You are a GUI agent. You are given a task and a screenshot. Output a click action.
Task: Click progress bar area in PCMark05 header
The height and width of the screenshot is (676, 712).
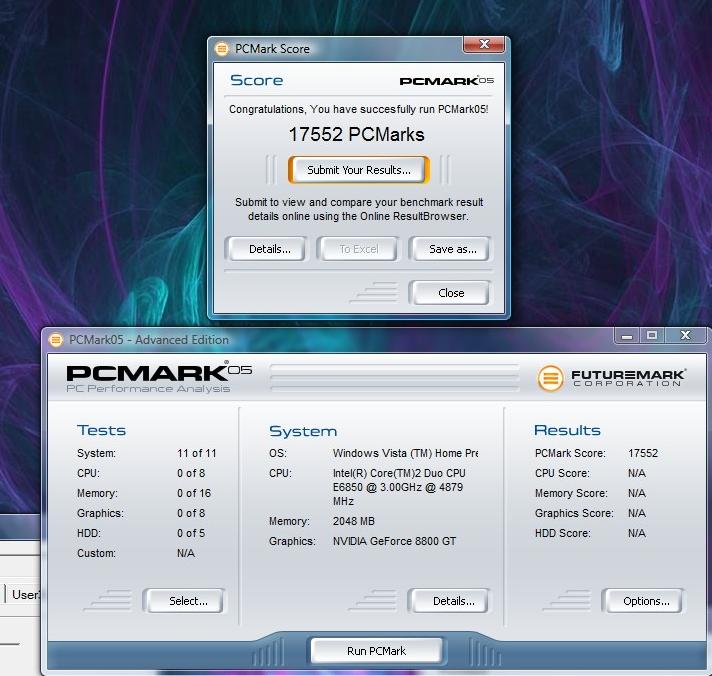394,378
